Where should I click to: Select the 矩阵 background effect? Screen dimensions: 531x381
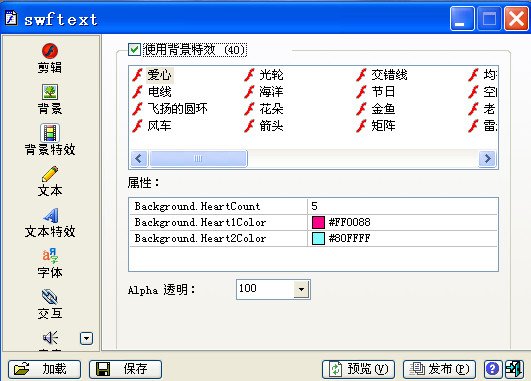pyautogui.click(x=383, y=126)
